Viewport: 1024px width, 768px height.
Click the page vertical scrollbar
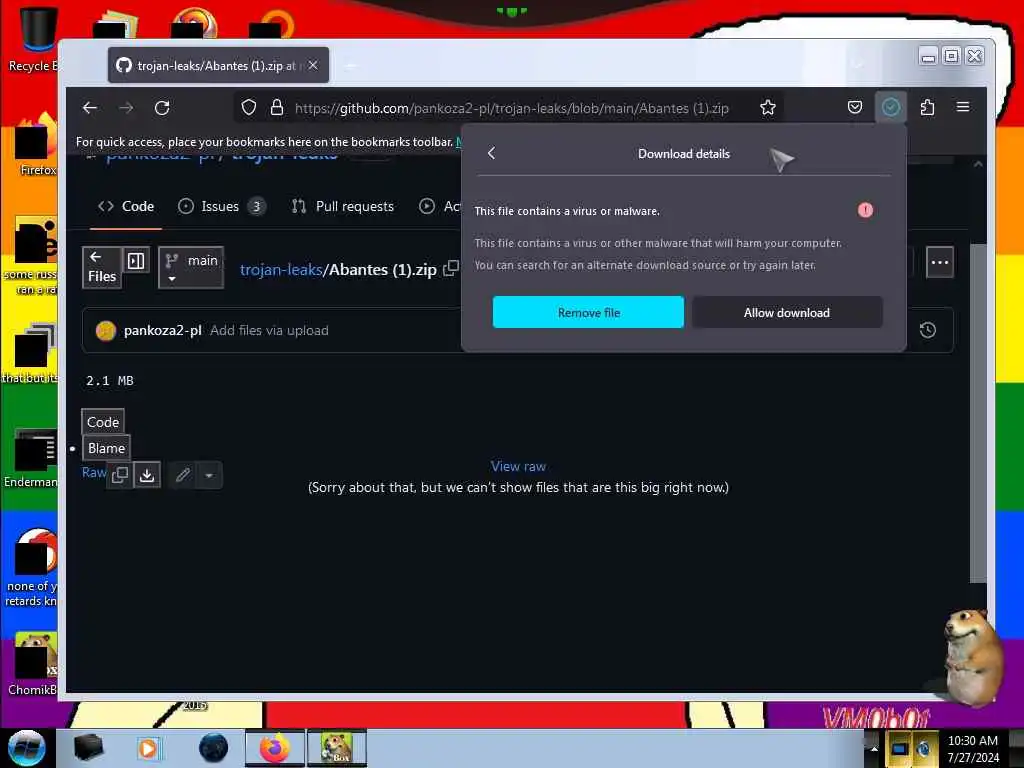[978, 413]
